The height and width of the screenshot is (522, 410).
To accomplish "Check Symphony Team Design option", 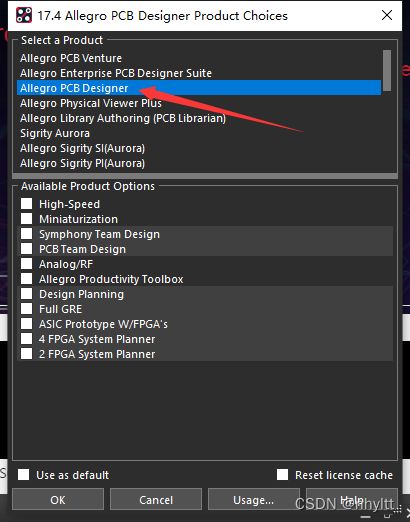I will [x=27, y=234].
